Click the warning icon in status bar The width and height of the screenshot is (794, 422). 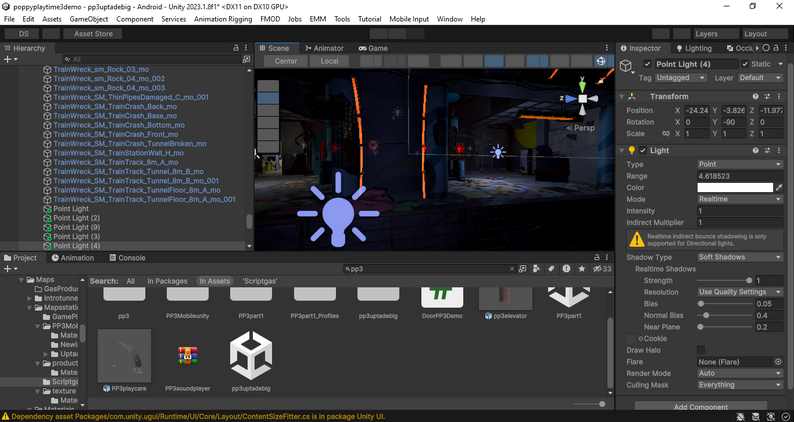coord(5,416)
